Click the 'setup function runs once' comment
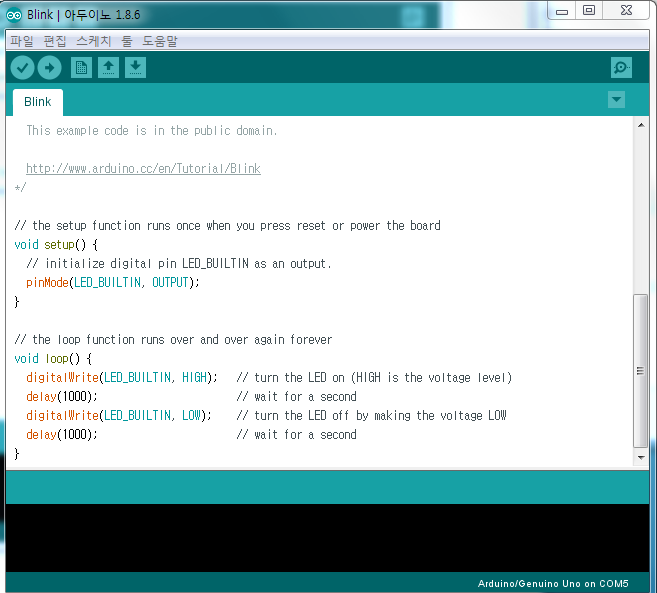The image size is (657, 593). click(228, 226)
